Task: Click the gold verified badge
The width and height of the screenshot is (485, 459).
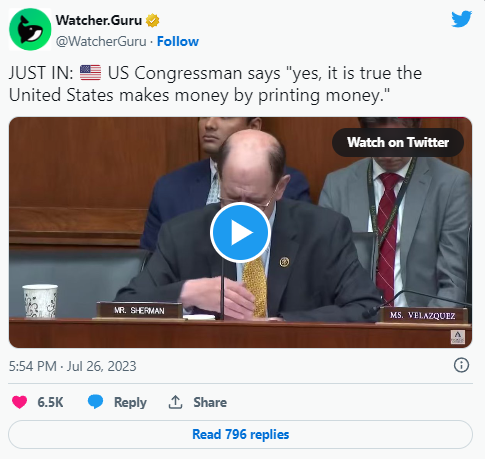Action: pyautogui.click(x=152, y=21)
